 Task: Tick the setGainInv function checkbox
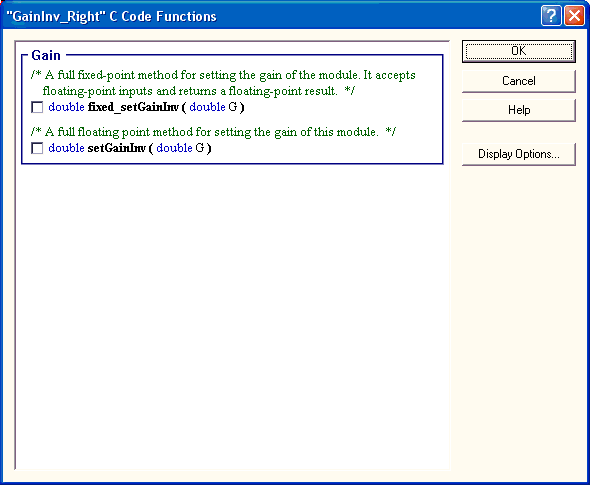[x=37, y=148]
